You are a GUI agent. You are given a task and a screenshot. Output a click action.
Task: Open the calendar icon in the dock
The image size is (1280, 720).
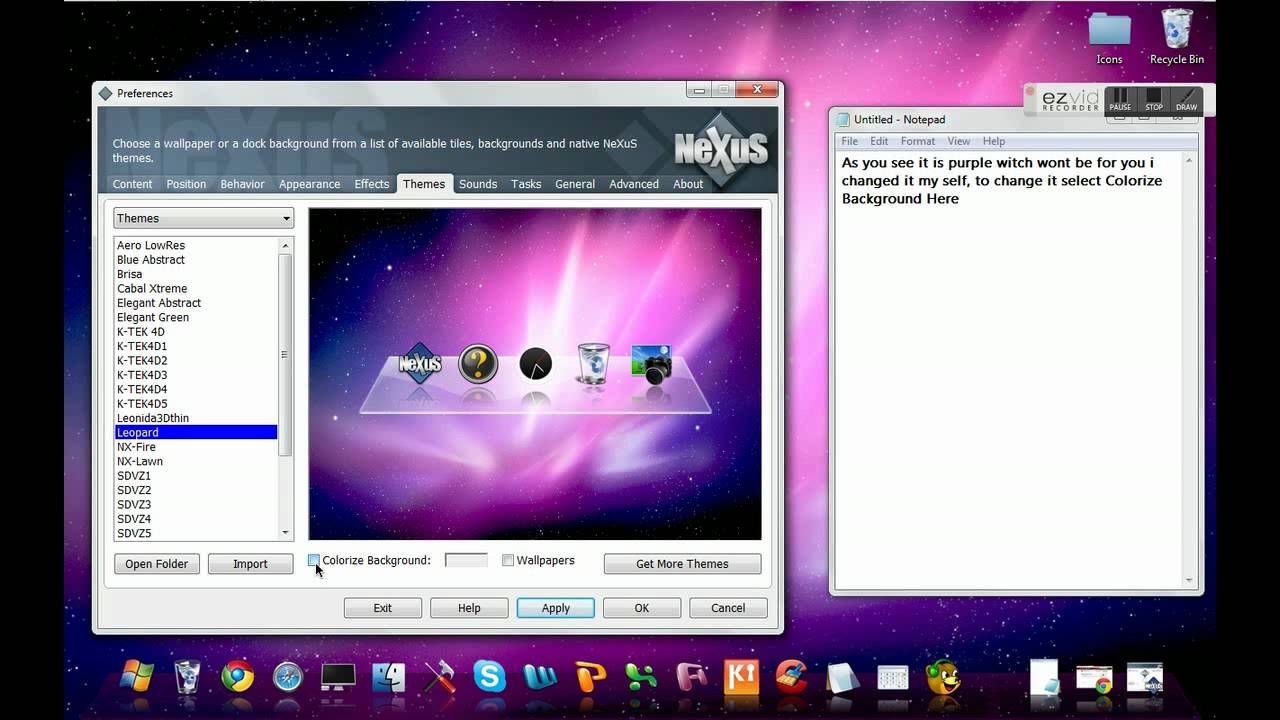[x=892, y=677]
